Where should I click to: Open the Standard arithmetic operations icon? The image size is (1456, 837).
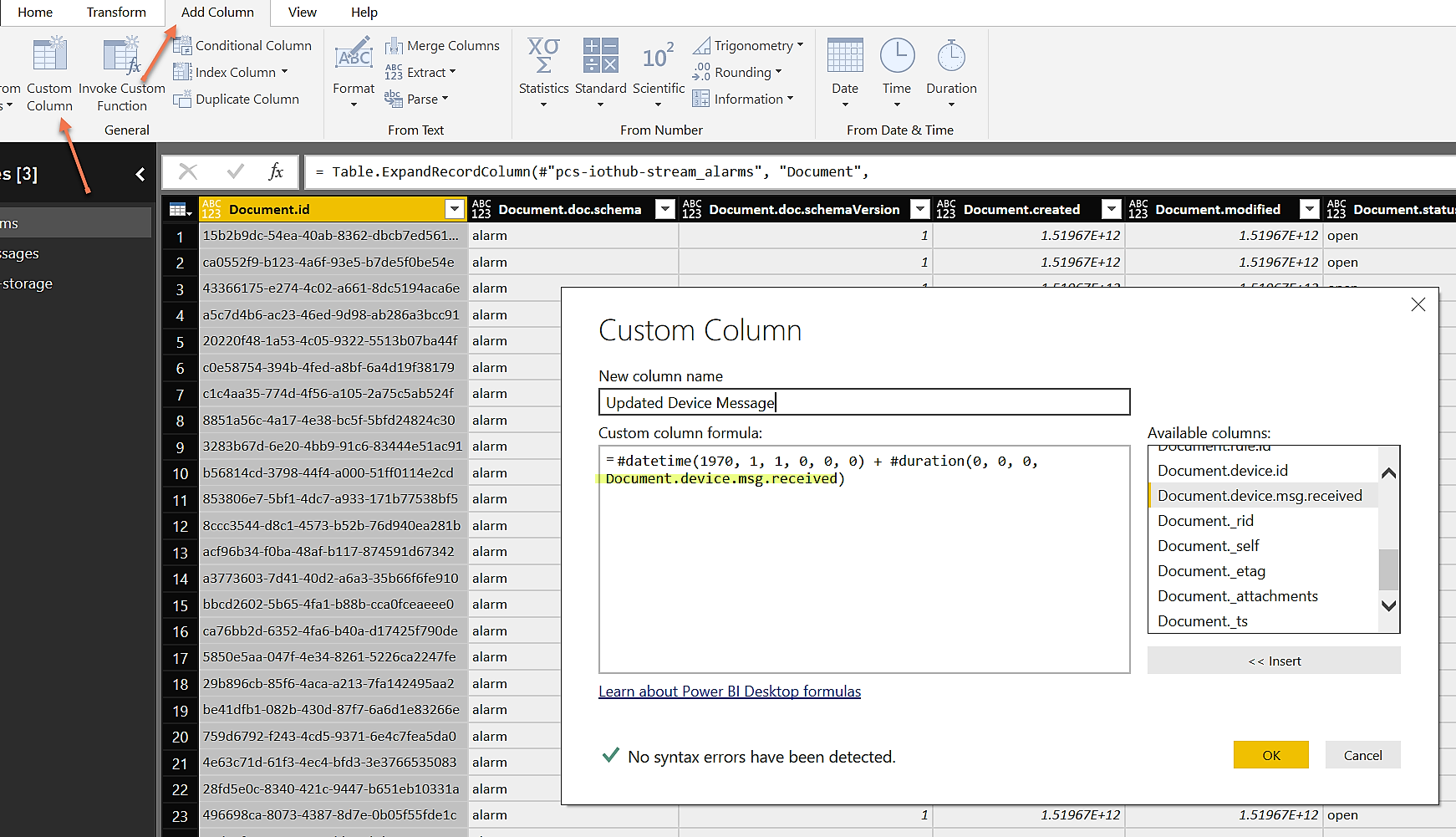click(x=600, y=56)
